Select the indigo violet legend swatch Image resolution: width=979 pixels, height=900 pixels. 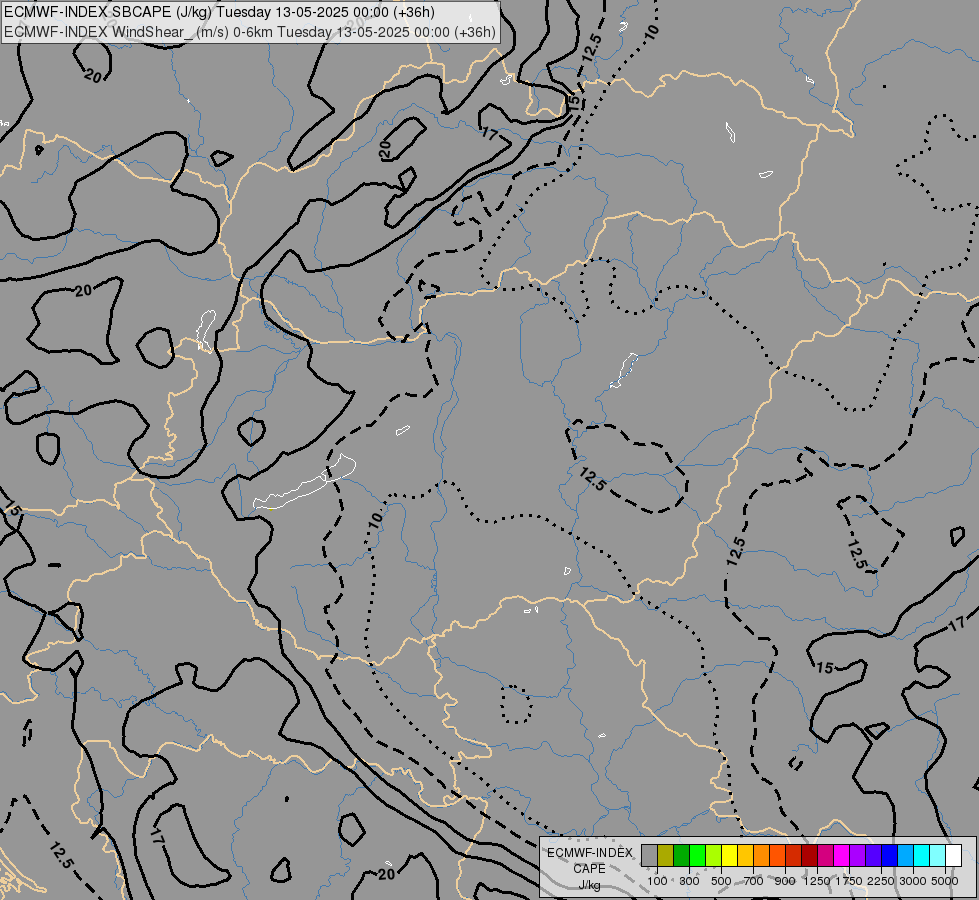[873, 855]
